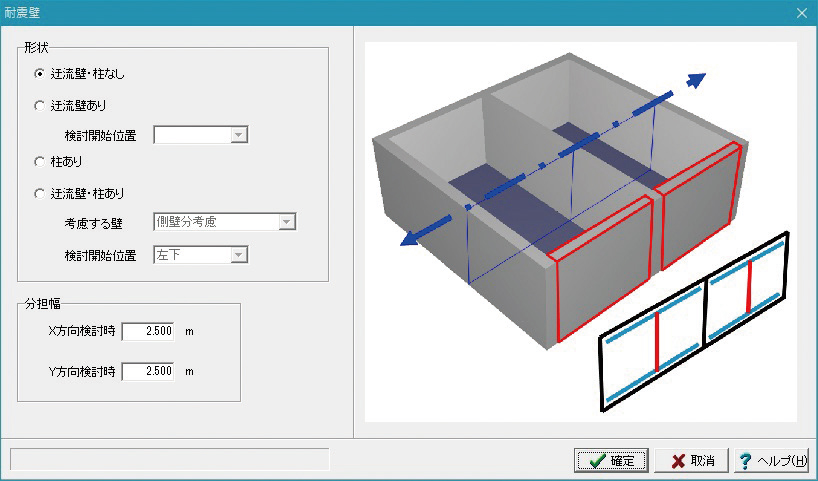This screenshot has height=481, width=818.
Task: Cancel with the 取消 button
Action: point(693,461)
